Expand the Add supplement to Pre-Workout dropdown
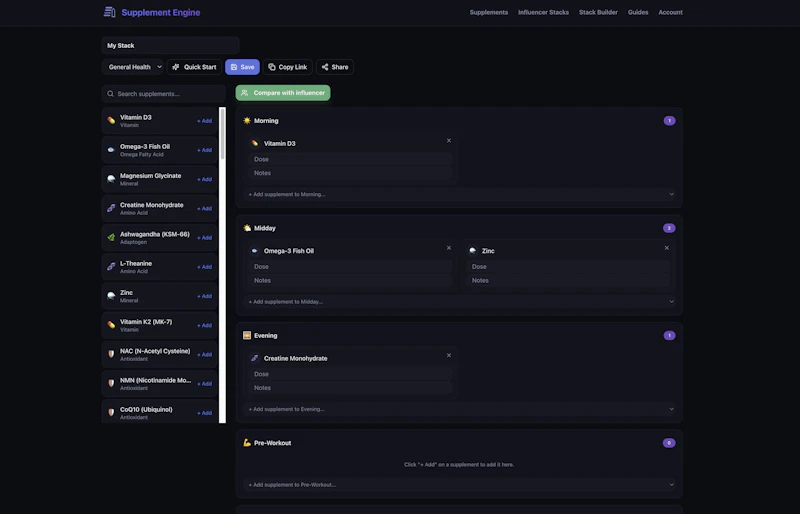Screen dimensions: 800x514 coord(459,484)
